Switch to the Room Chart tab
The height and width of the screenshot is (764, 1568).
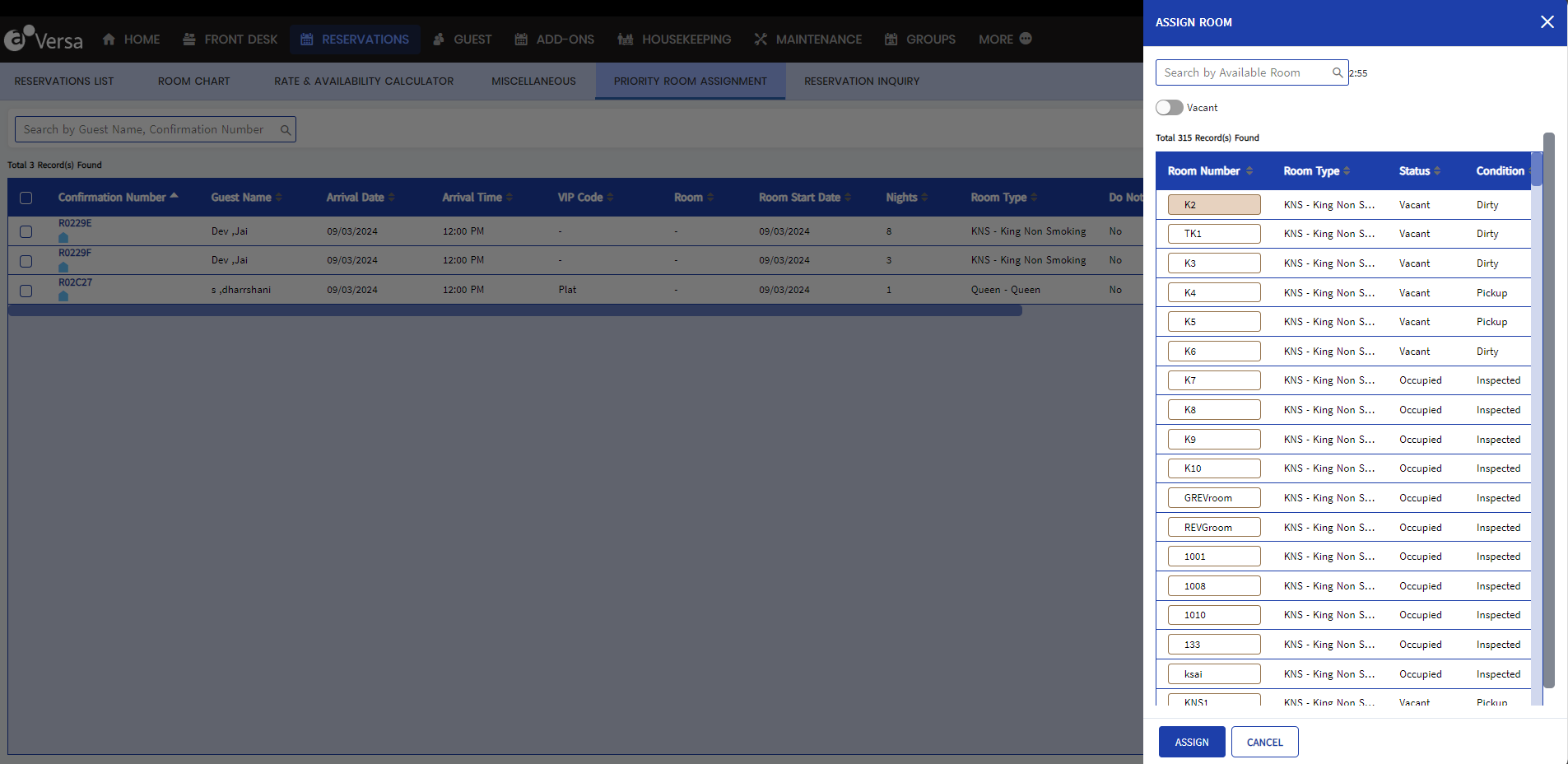point(193,81)
